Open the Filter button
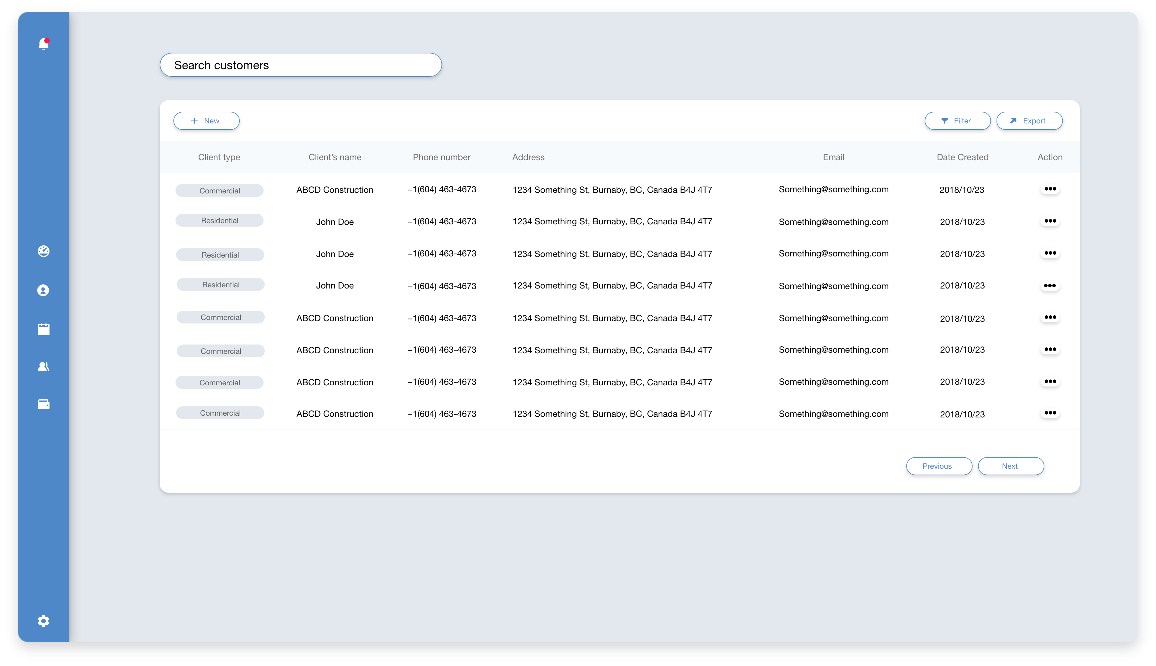This screenshot has width=1156, height=666. [x=958, y=121]
